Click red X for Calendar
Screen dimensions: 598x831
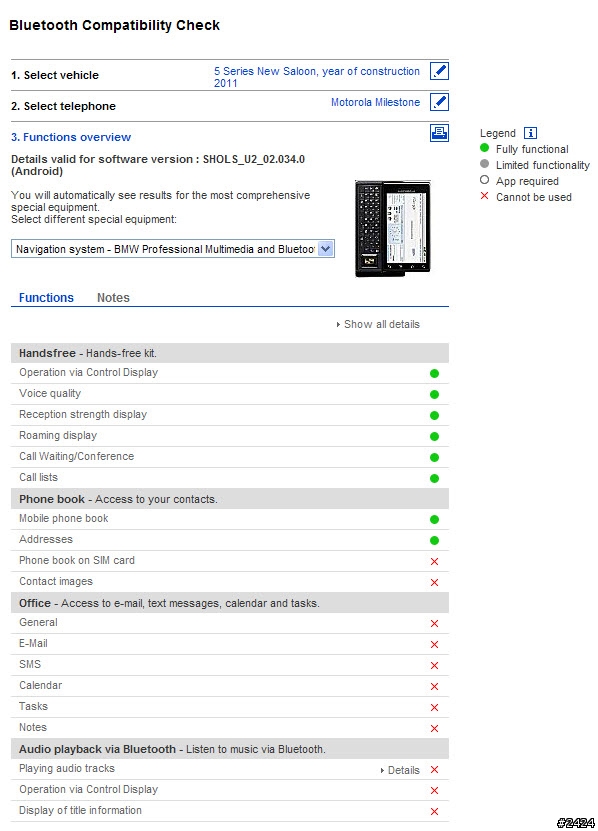tap(434, 686)
